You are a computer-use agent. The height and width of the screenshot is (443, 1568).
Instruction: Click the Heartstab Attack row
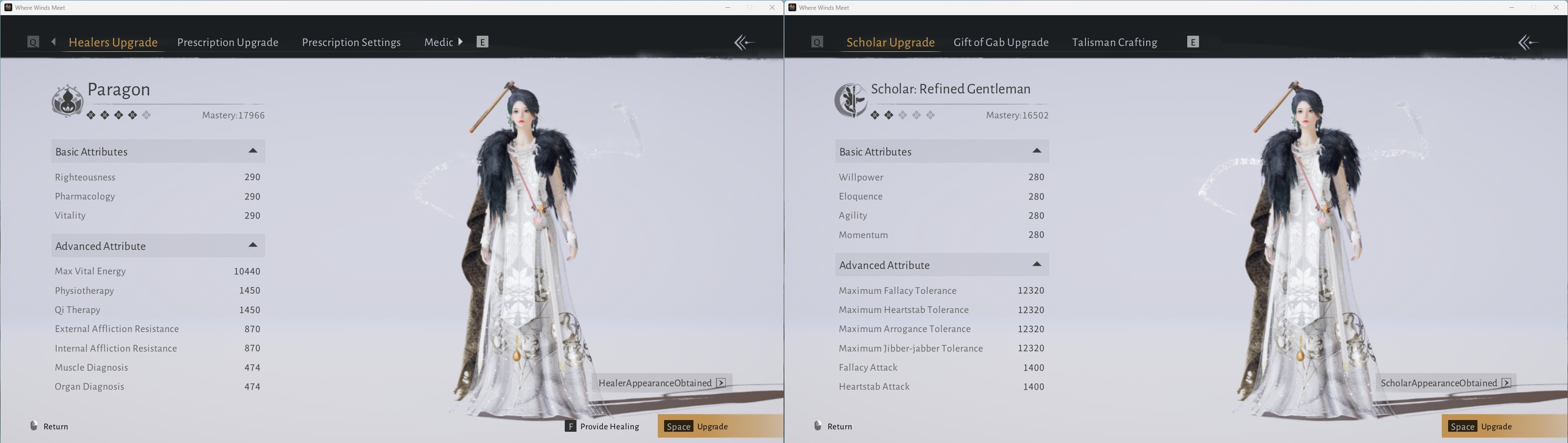click(942, 386)
